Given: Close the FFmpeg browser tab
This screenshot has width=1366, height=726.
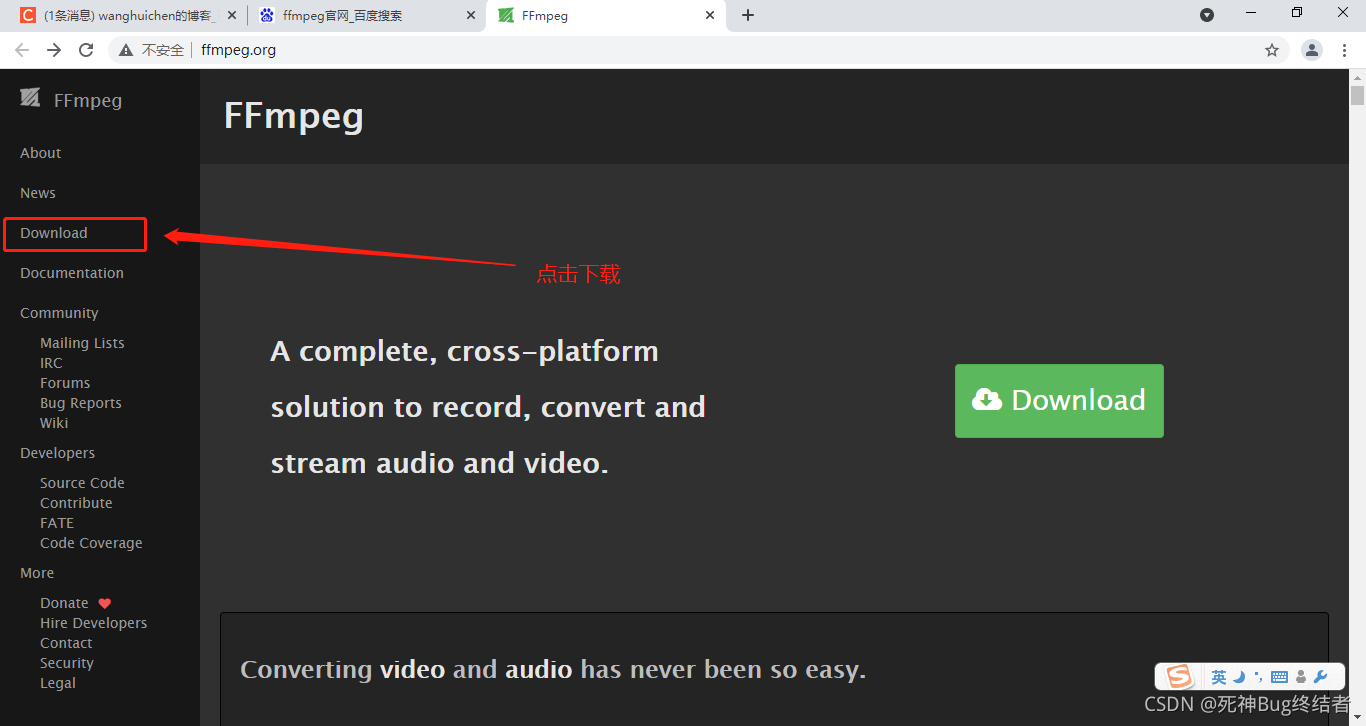Looking at the screenshot, I should coord(710,15).
